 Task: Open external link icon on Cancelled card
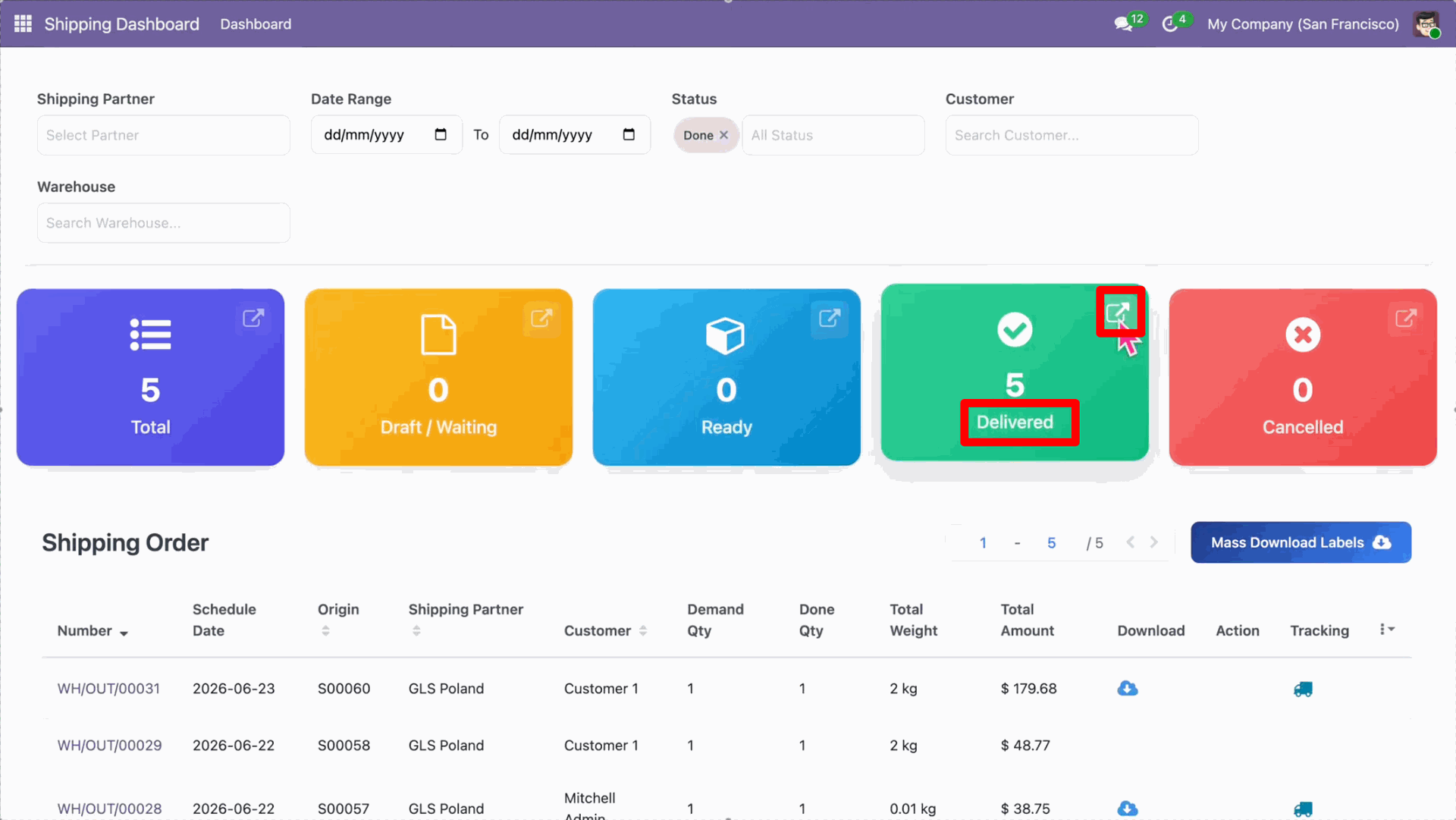1406,318
